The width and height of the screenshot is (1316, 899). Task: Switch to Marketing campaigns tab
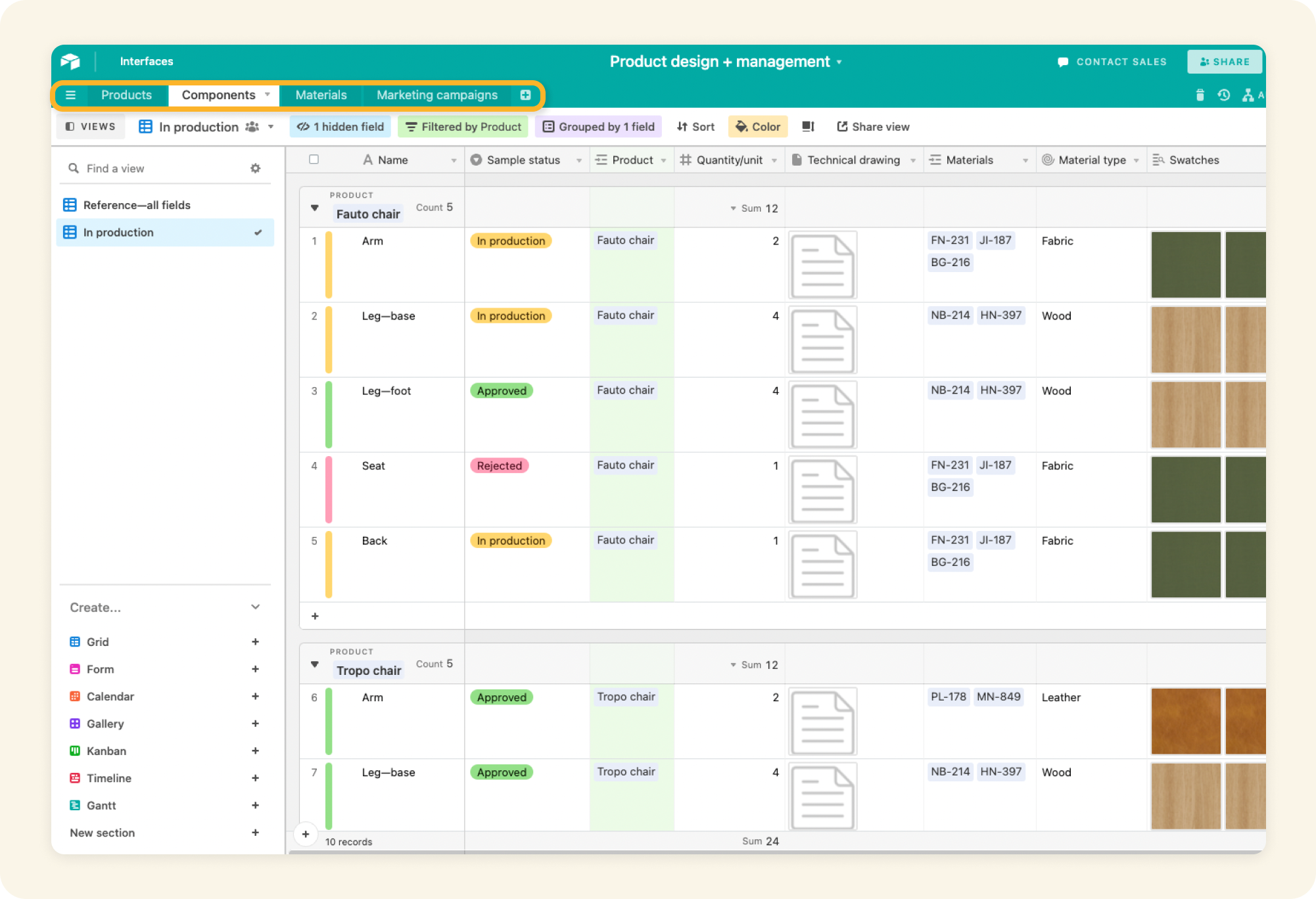point(436,95)
